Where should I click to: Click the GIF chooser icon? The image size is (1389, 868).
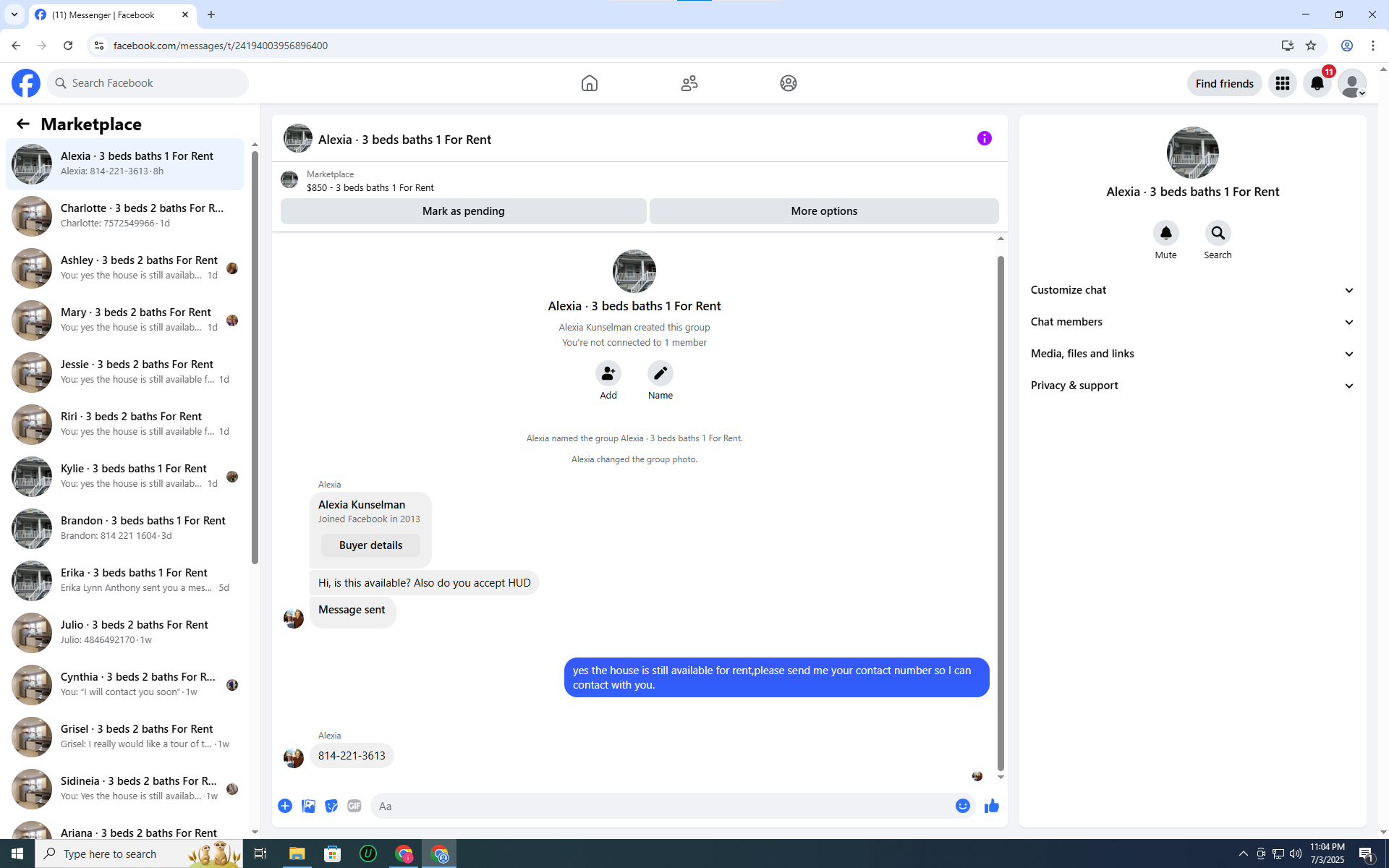pos(354,806)
